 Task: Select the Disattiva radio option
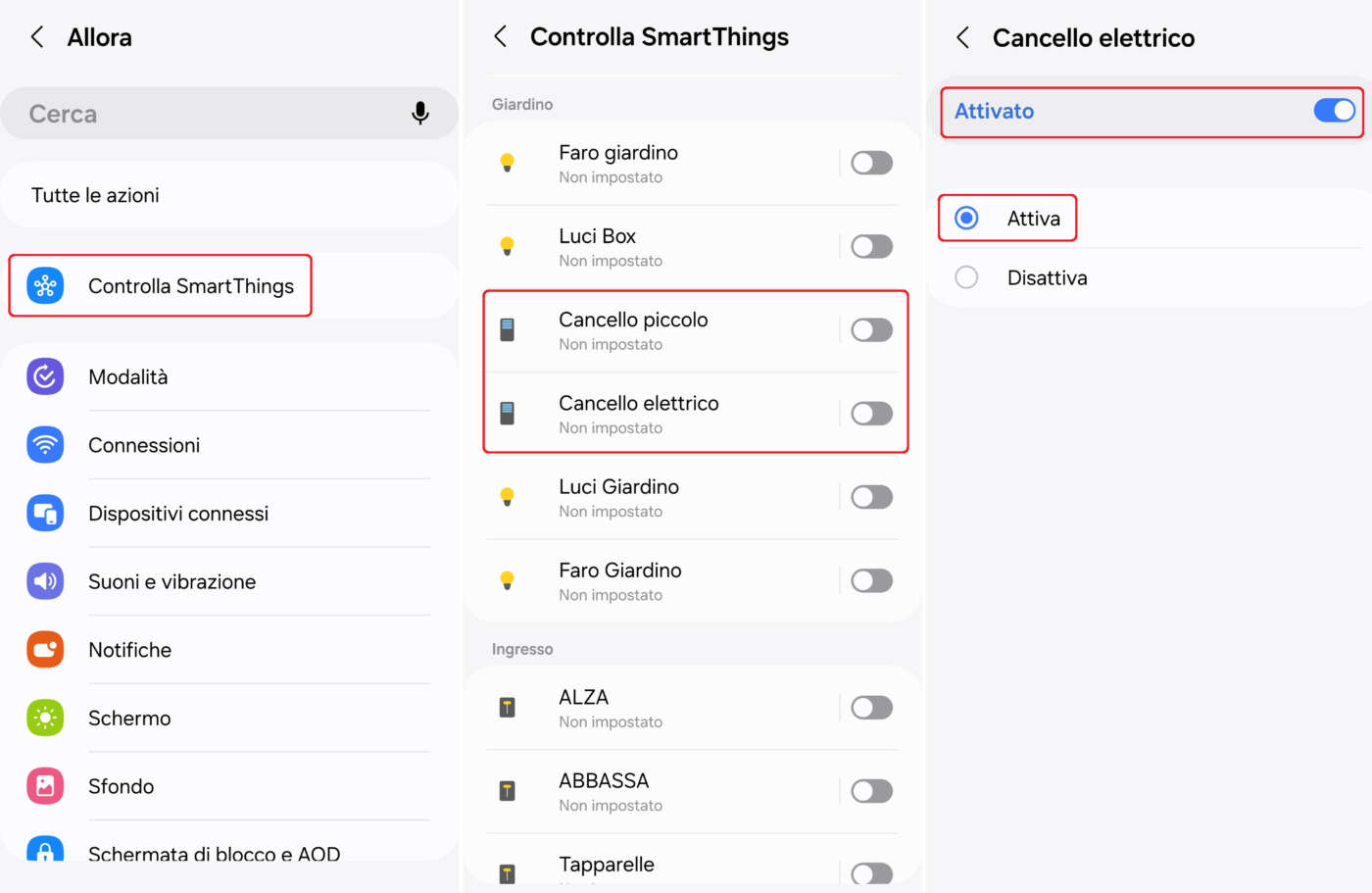point(966,277)
